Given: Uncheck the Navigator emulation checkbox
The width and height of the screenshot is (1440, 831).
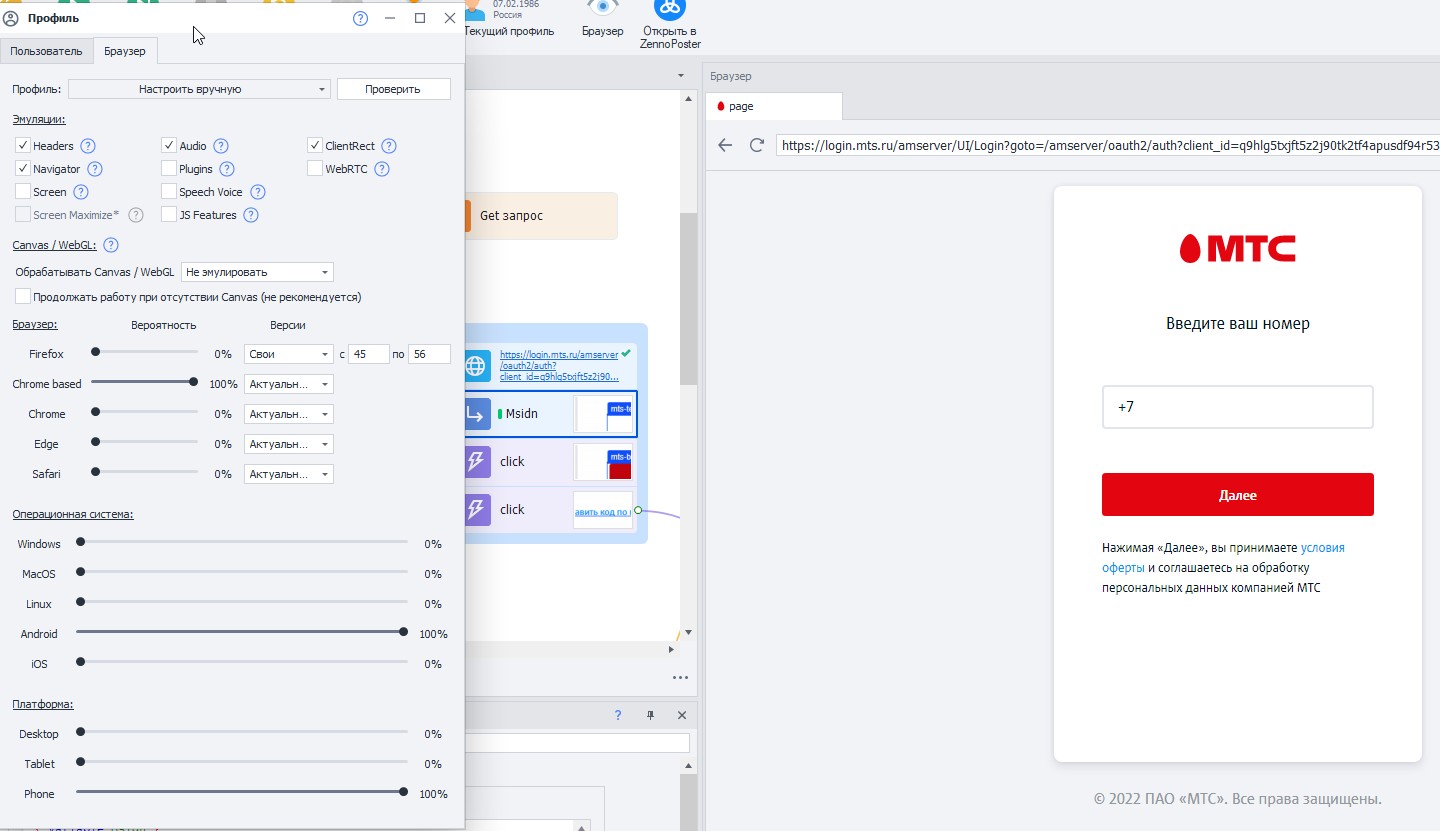Looking at the screenshot, I should (x=23, y=169).
